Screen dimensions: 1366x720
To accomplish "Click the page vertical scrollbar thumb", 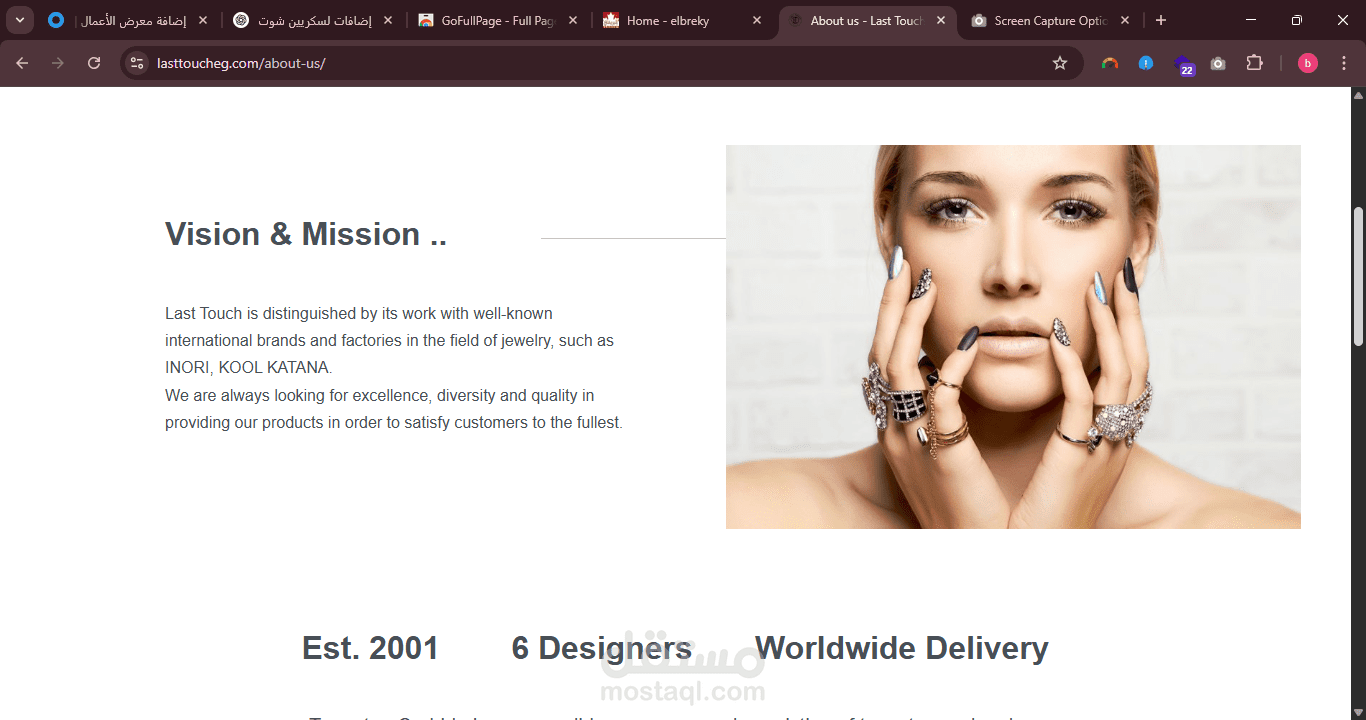I will pyautogui.click(x=1358, y=276).
